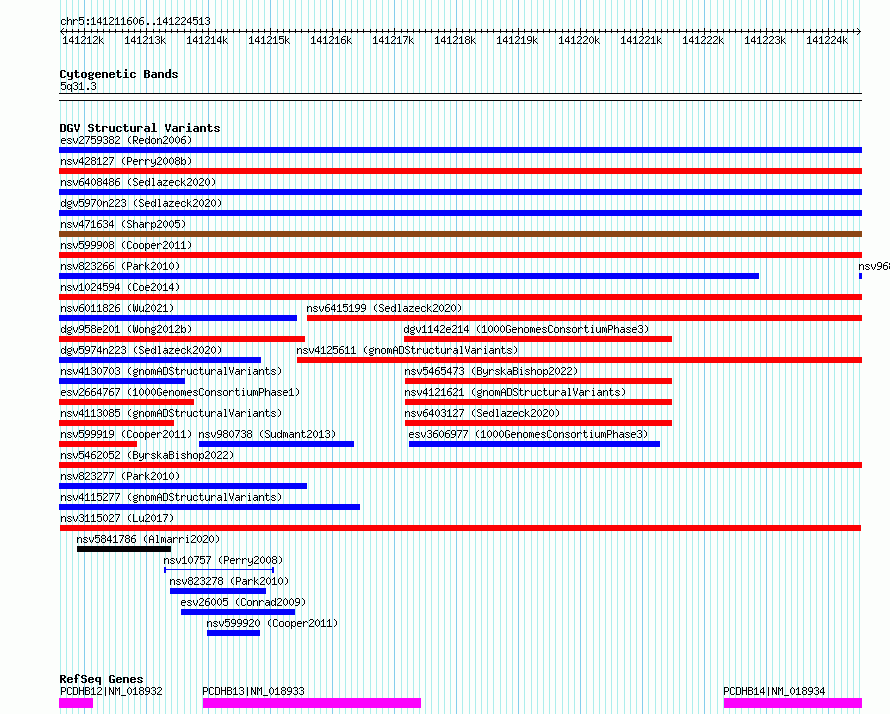Click the 141218k ruler tick label

pos(455,40)
